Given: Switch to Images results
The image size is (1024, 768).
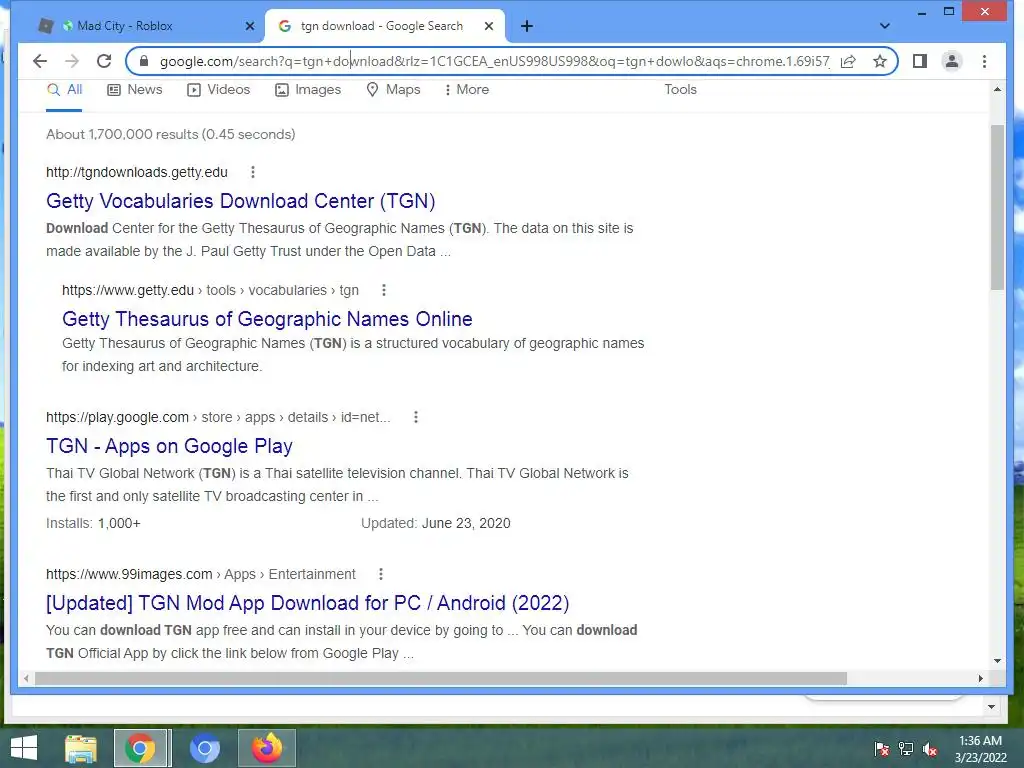Looking at the screenshot, I should click(308, 89).
